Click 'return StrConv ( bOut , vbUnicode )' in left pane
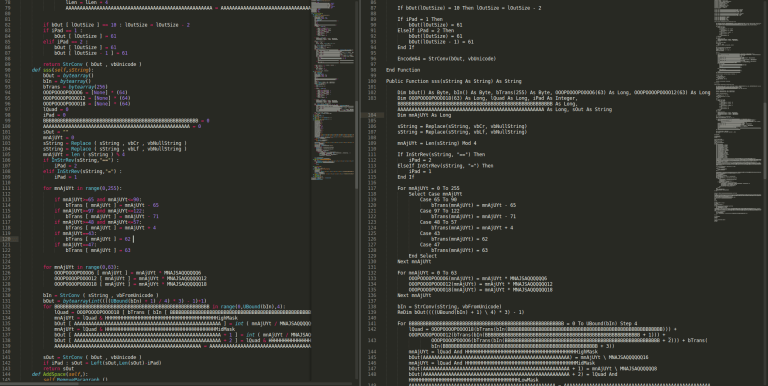The height and width of the screenshot is (386, 768). (92, 64)
